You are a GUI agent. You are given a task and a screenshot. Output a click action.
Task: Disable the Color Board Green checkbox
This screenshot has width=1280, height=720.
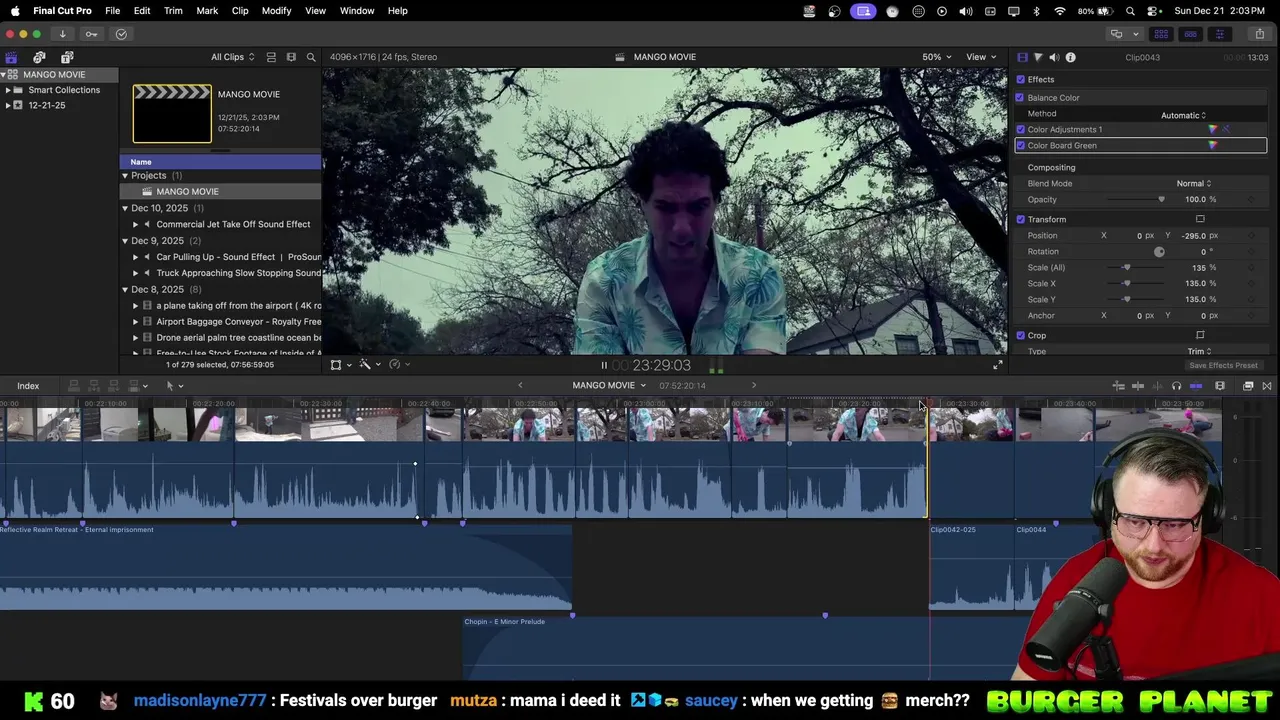1020,145
